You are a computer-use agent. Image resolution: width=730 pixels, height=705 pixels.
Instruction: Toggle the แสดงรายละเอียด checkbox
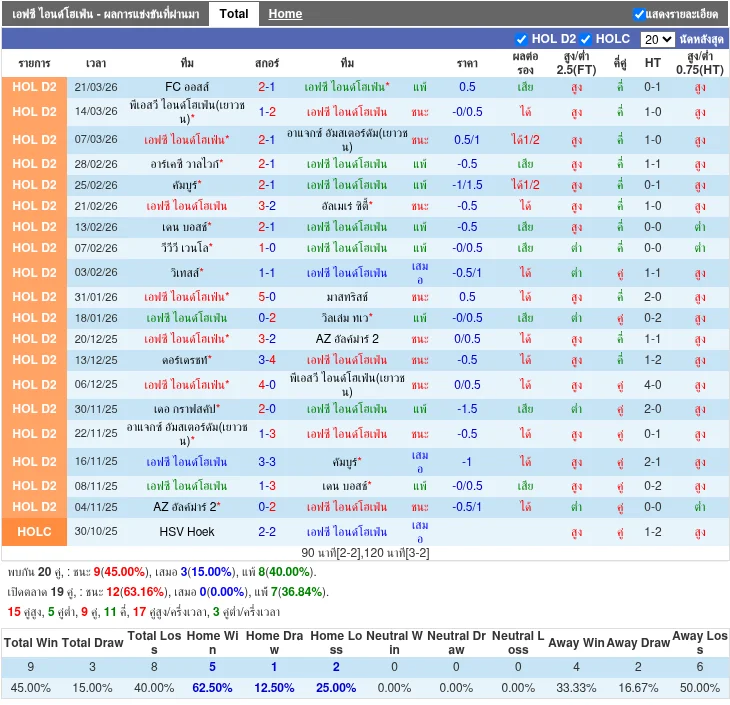point(640,15)
